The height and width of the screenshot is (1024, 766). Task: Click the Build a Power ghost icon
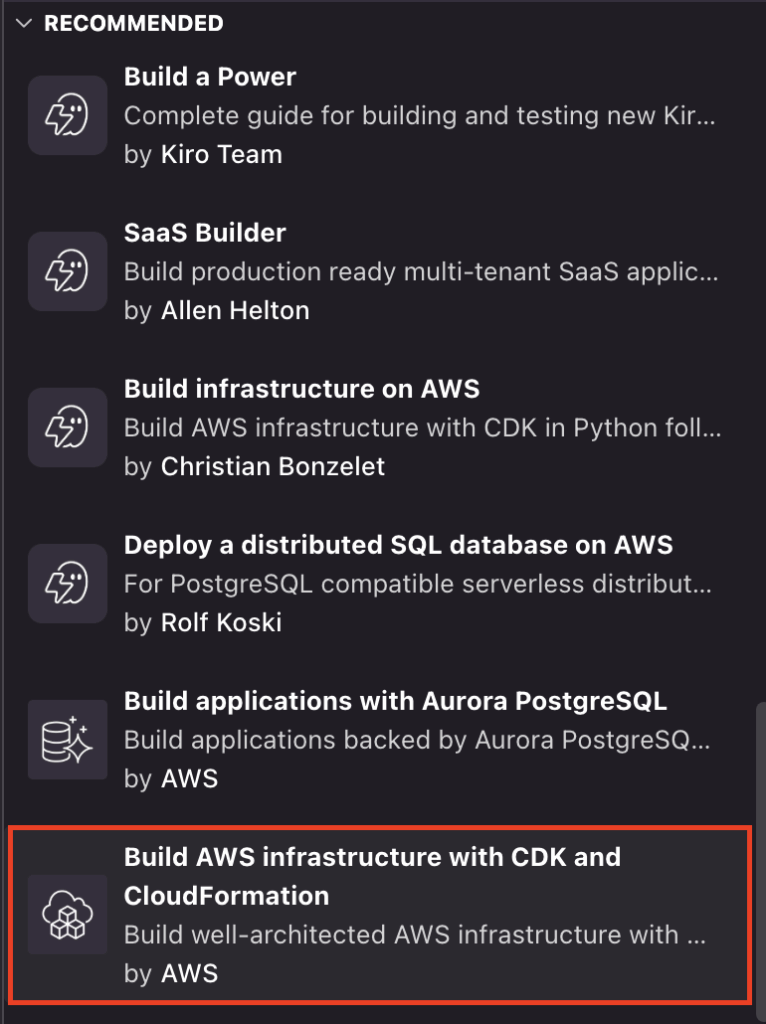coord(68,115)
